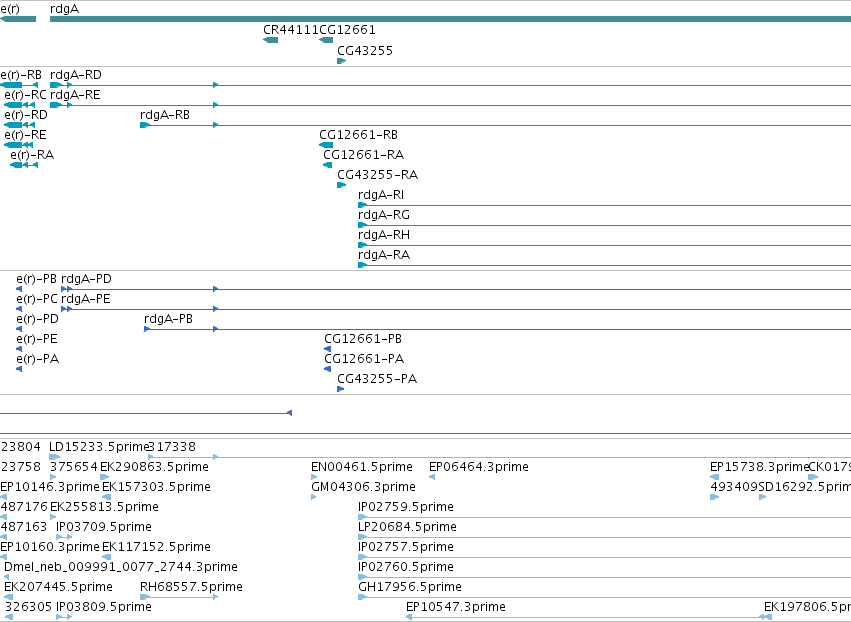Click transcript CG43255-RA label
Viewport: 851px width, 622px height.
[x=377, y=175]
